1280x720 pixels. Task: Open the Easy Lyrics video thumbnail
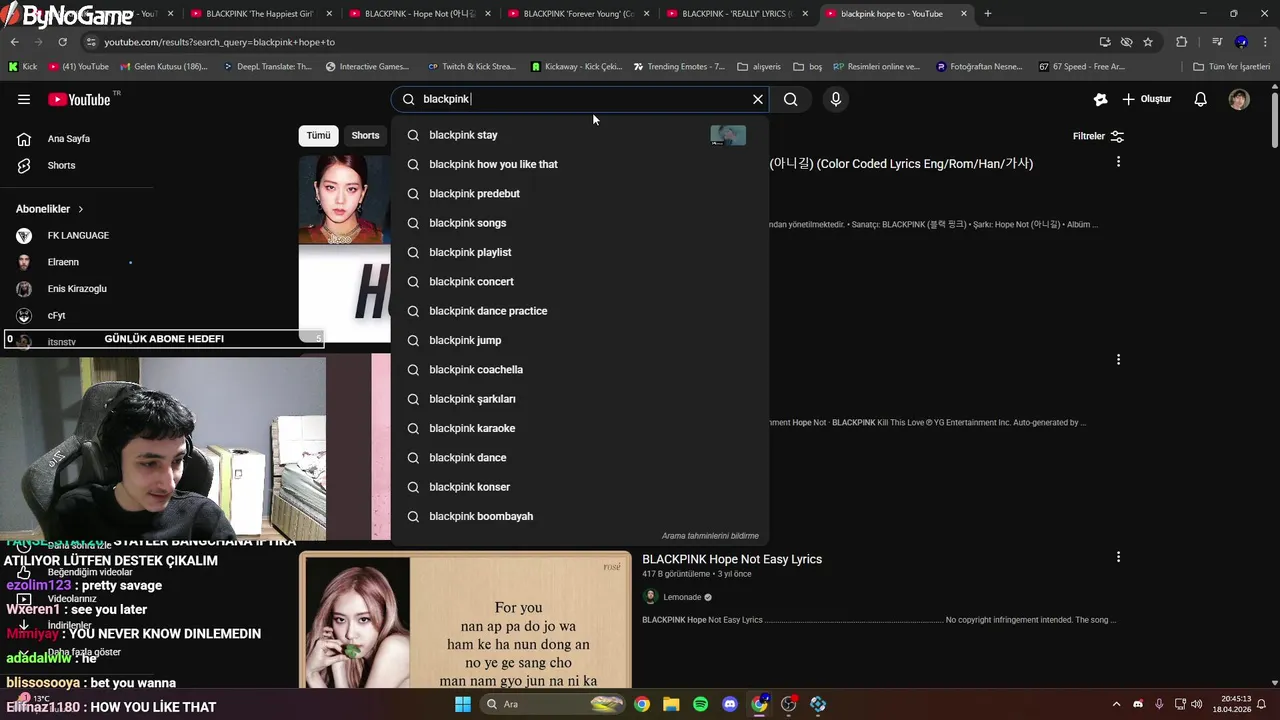[x=465, y=620]
